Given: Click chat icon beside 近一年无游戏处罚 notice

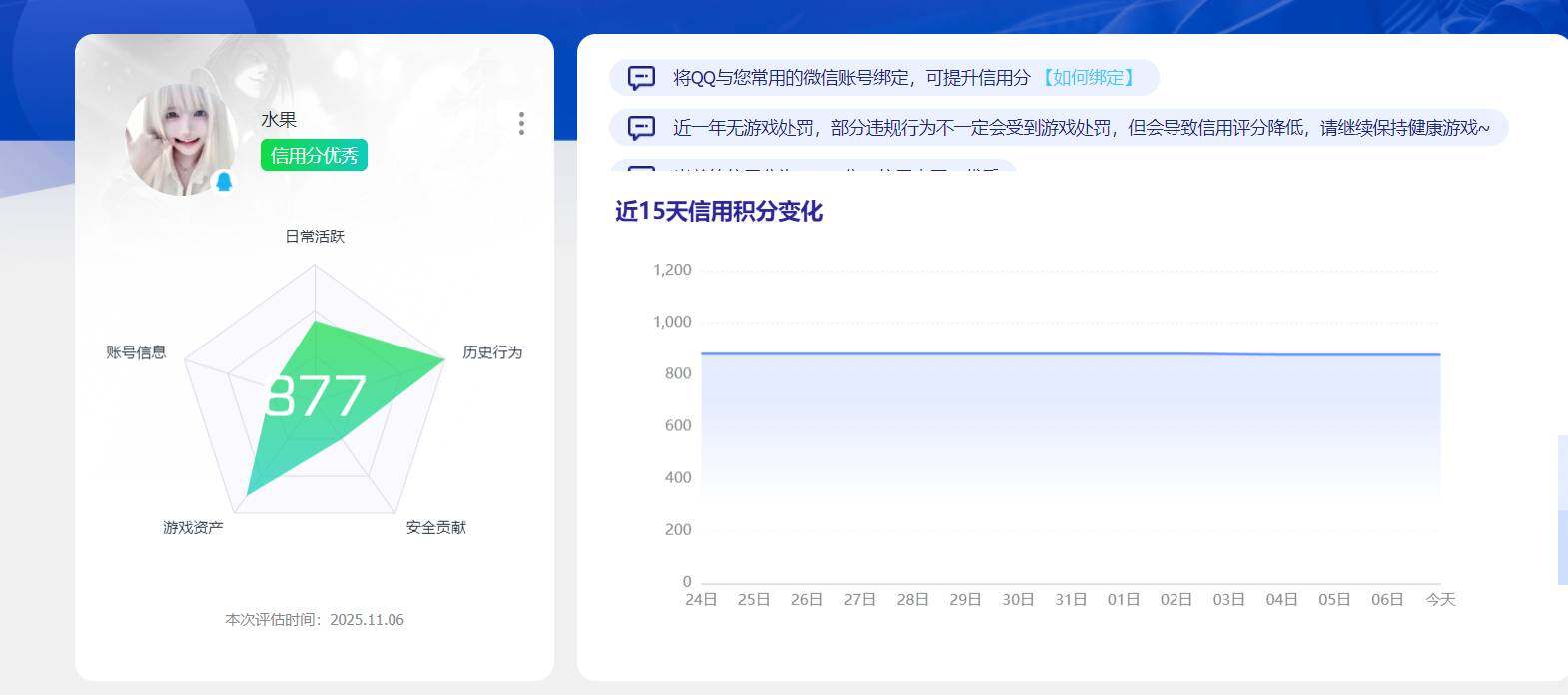Looking at the screenshot, I should point(641,128).
